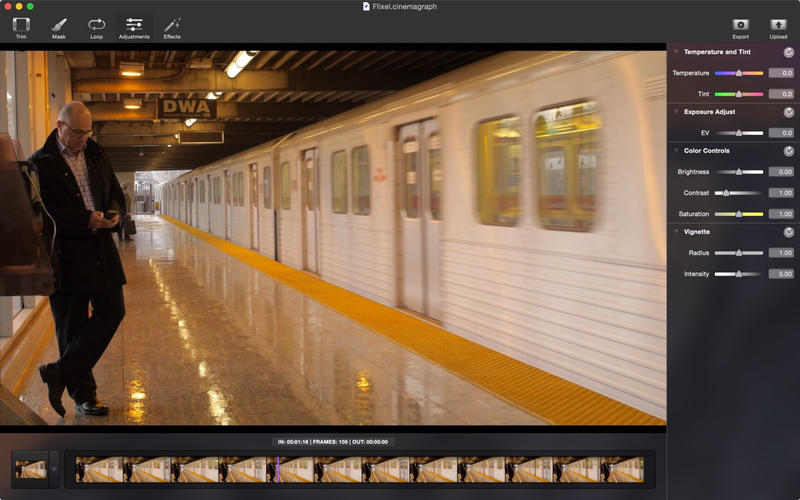The height and width of the screenshot is (500, 800).
Task: Reset the Exposure Adjust section
Action: [x=788, y=113]
